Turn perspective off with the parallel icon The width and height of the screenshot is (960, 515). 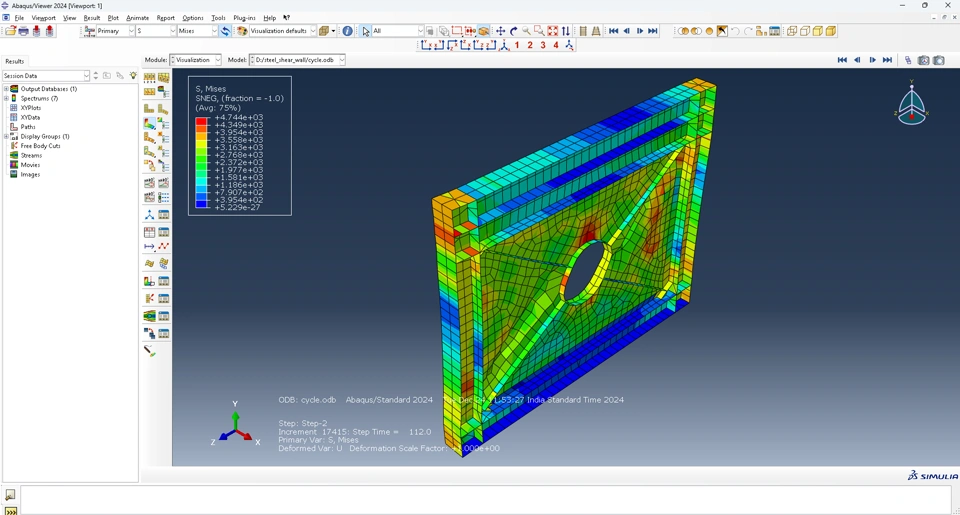583,31
